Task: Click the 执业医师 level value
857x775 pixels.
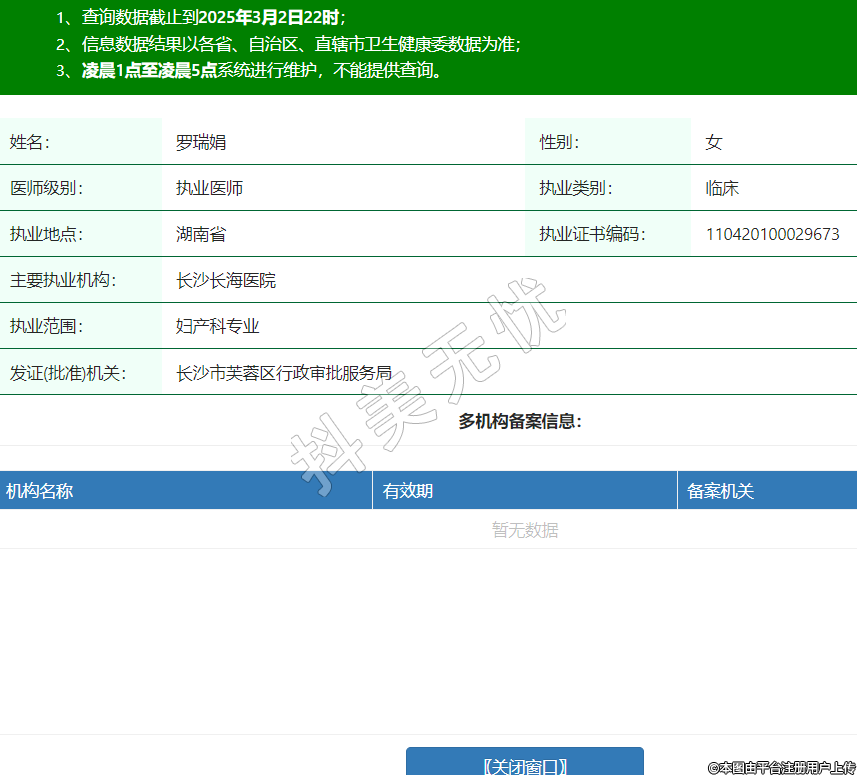Action: click(209, 188)
